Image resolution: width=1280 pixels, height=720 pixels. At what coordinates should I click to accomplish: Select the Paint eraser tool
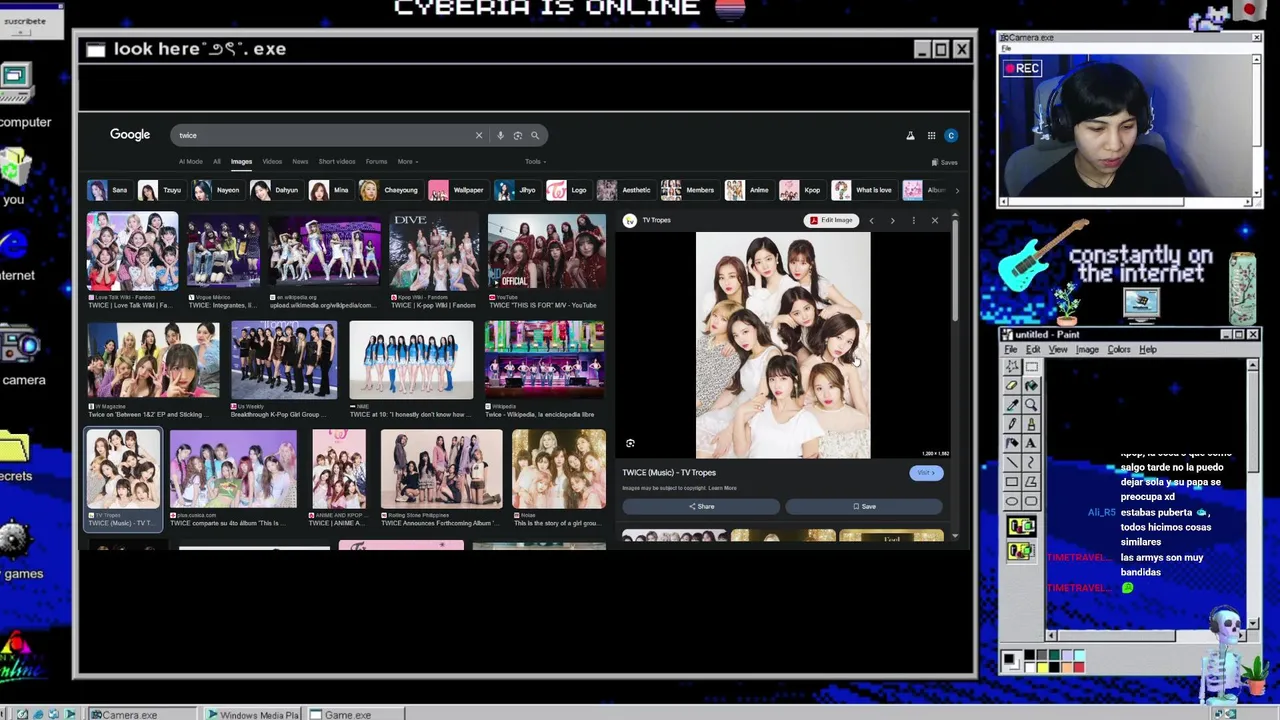1012,386
